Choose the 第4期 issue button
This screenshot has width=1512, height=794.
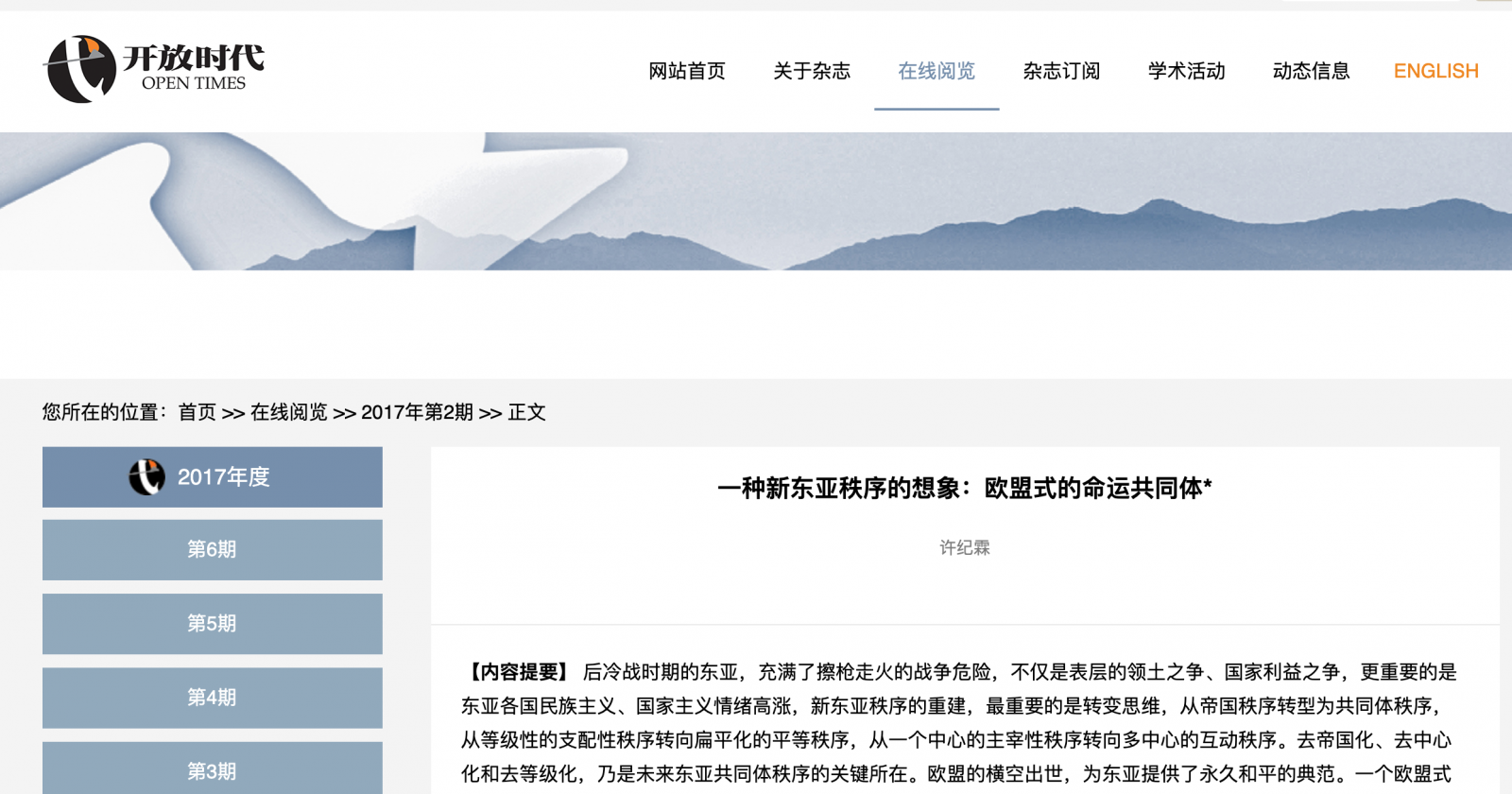pos(212,698)
